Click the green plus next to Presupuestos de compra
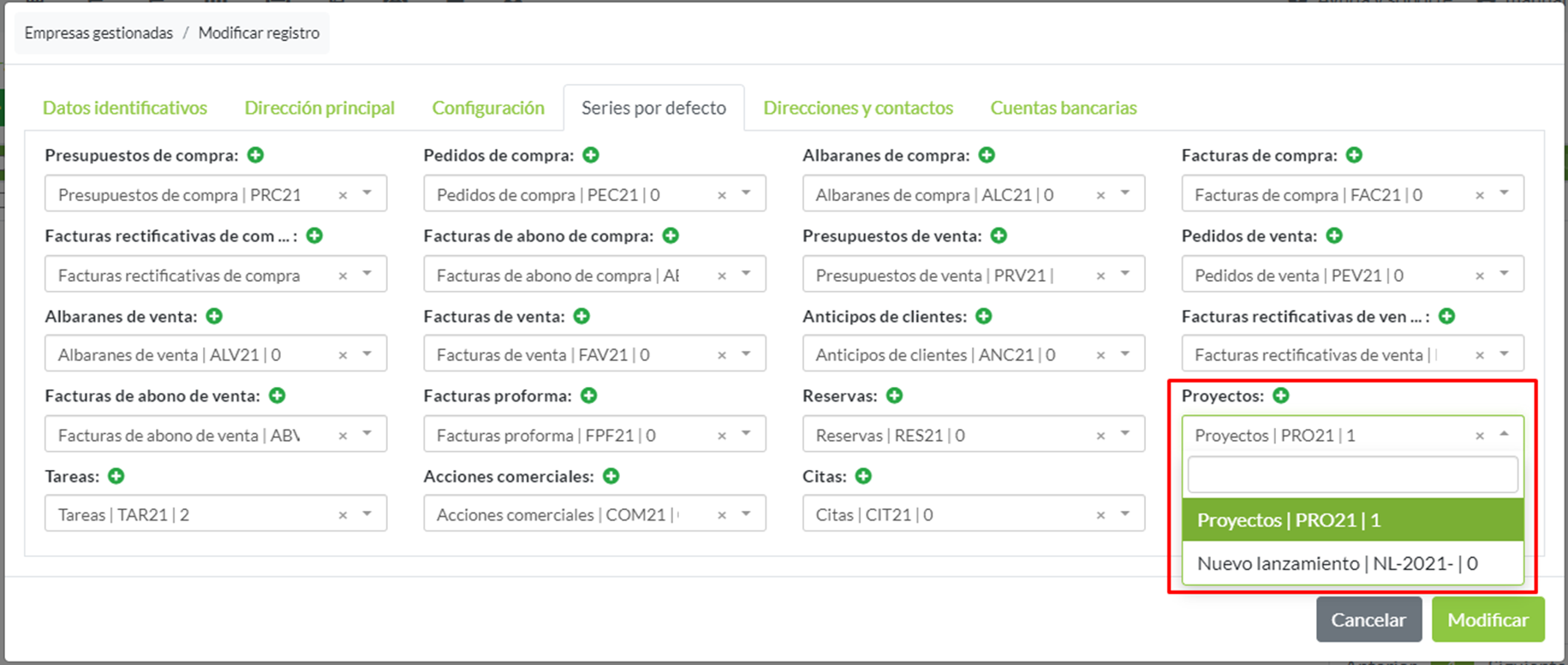1568x665 pixels. 255,155
